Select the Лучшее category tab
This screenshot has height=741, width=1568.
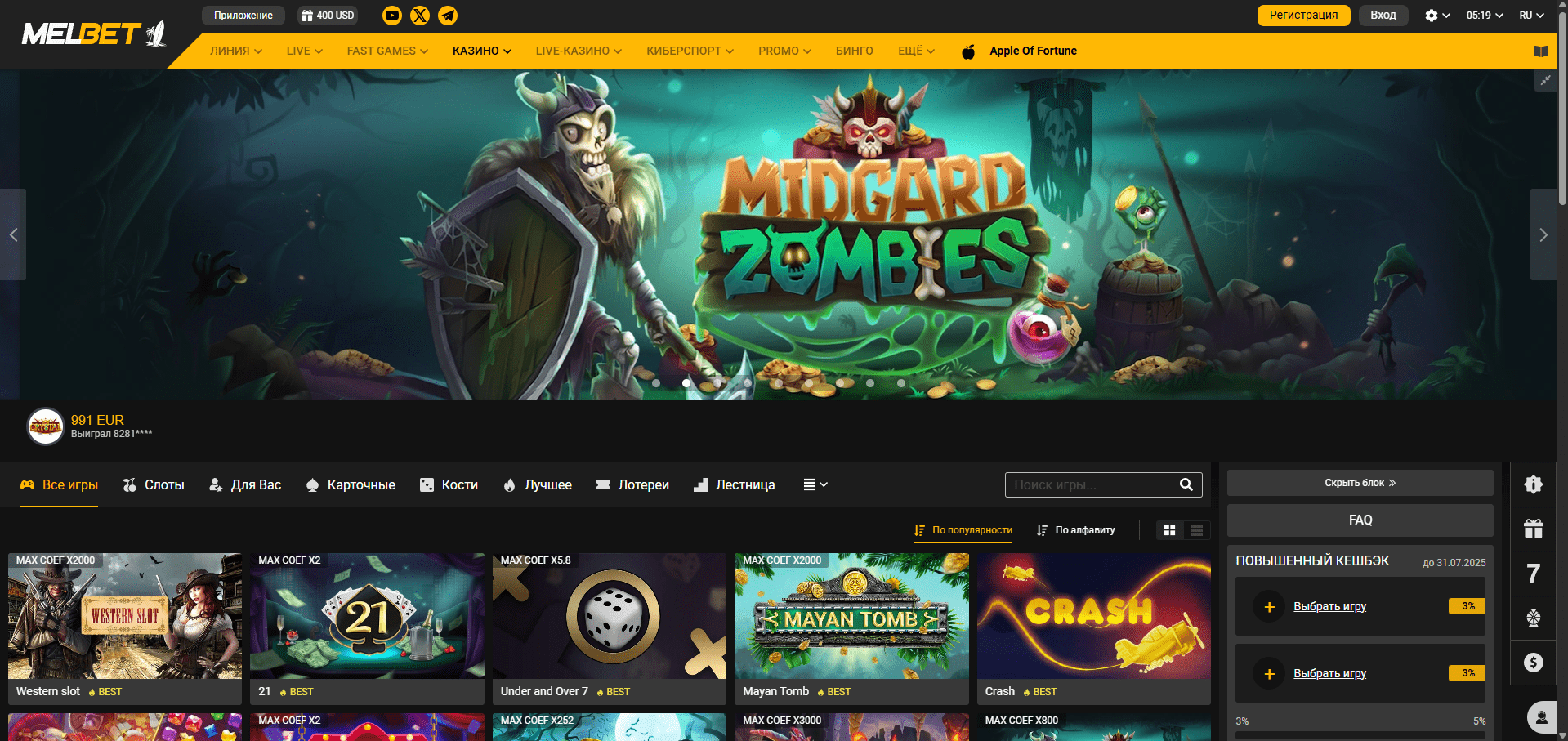point(537,485)
